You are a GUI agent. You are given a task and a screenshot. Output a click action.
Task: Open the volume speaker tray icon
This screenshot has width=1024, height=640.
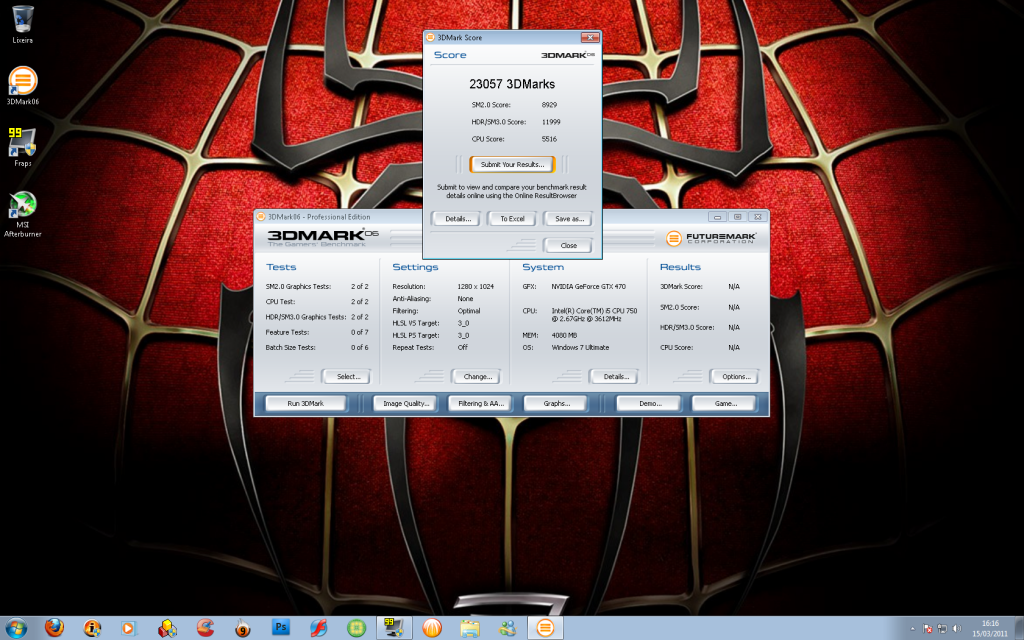tap(957, 629)
